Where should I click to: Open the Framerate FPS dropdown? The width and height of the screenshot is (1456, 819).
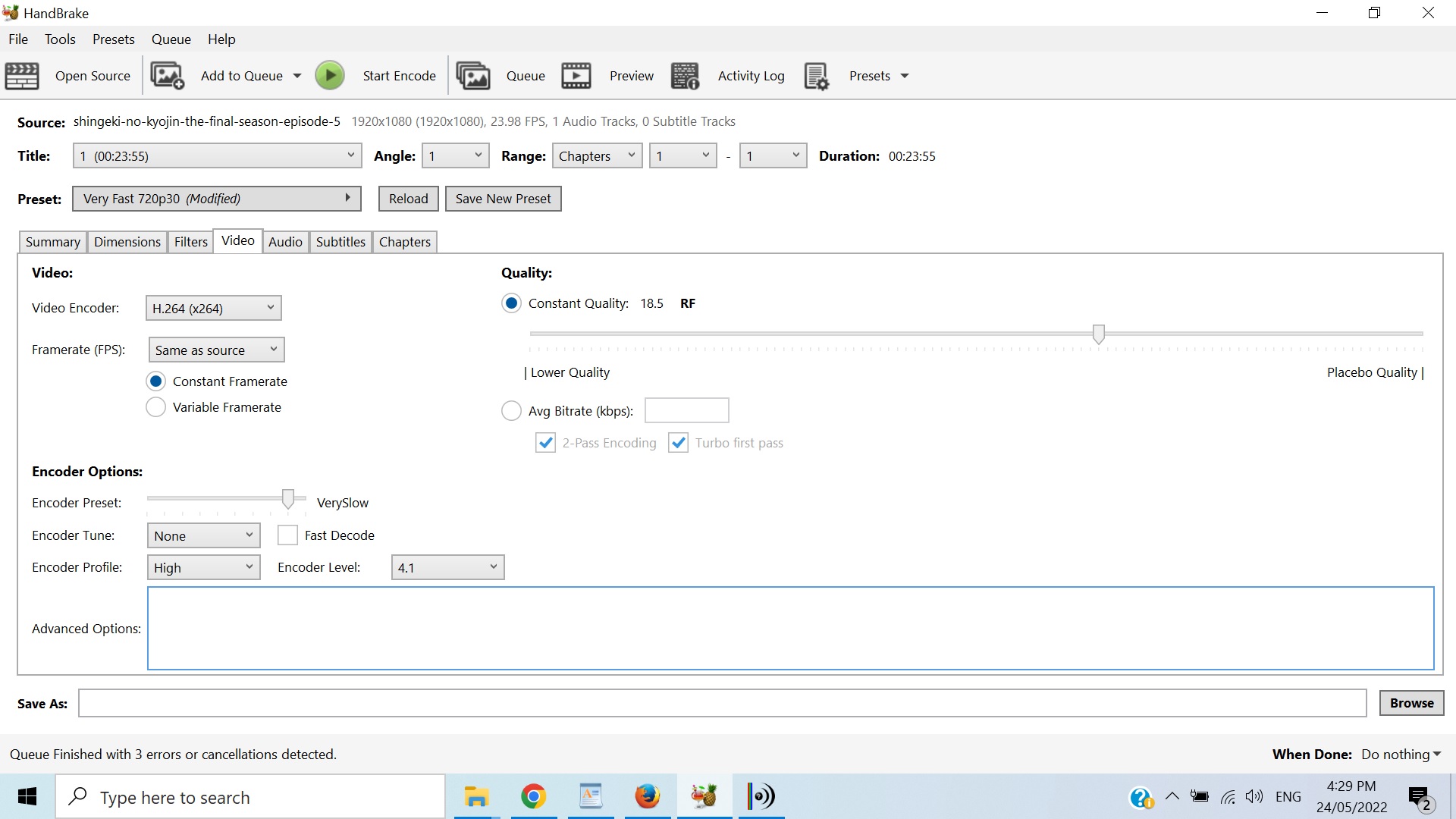click(x=216, y=350)
